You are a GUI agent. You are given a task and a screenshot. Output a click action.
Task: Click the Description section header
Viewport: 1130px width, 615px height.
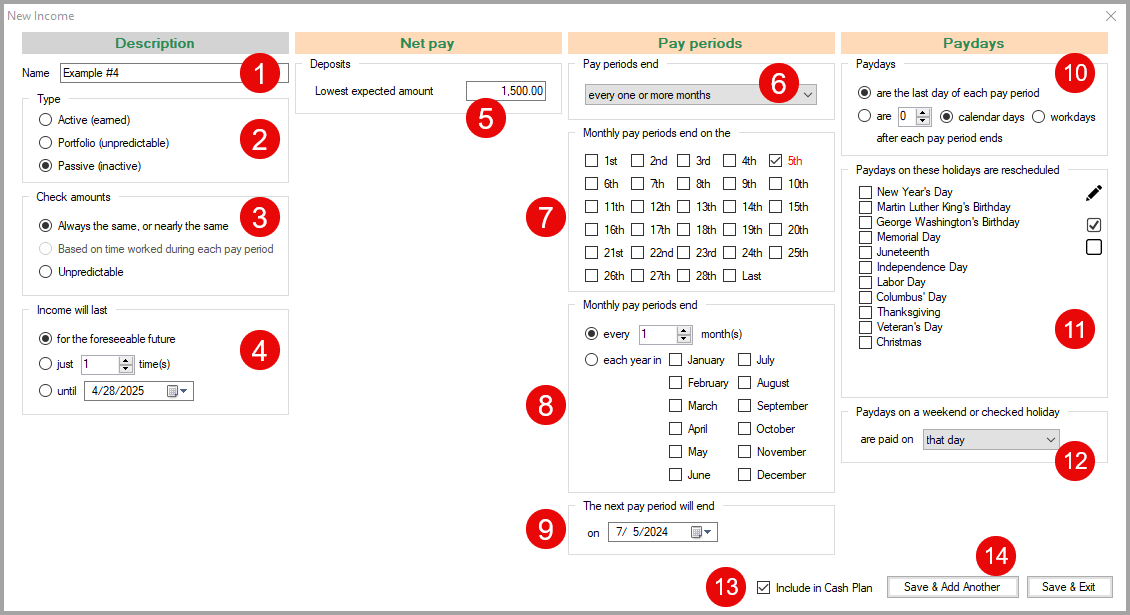coord(155,43)
